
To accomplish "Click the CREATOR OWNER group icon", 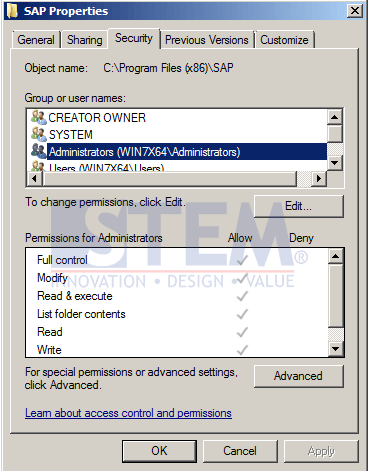I will click(39, 117).
